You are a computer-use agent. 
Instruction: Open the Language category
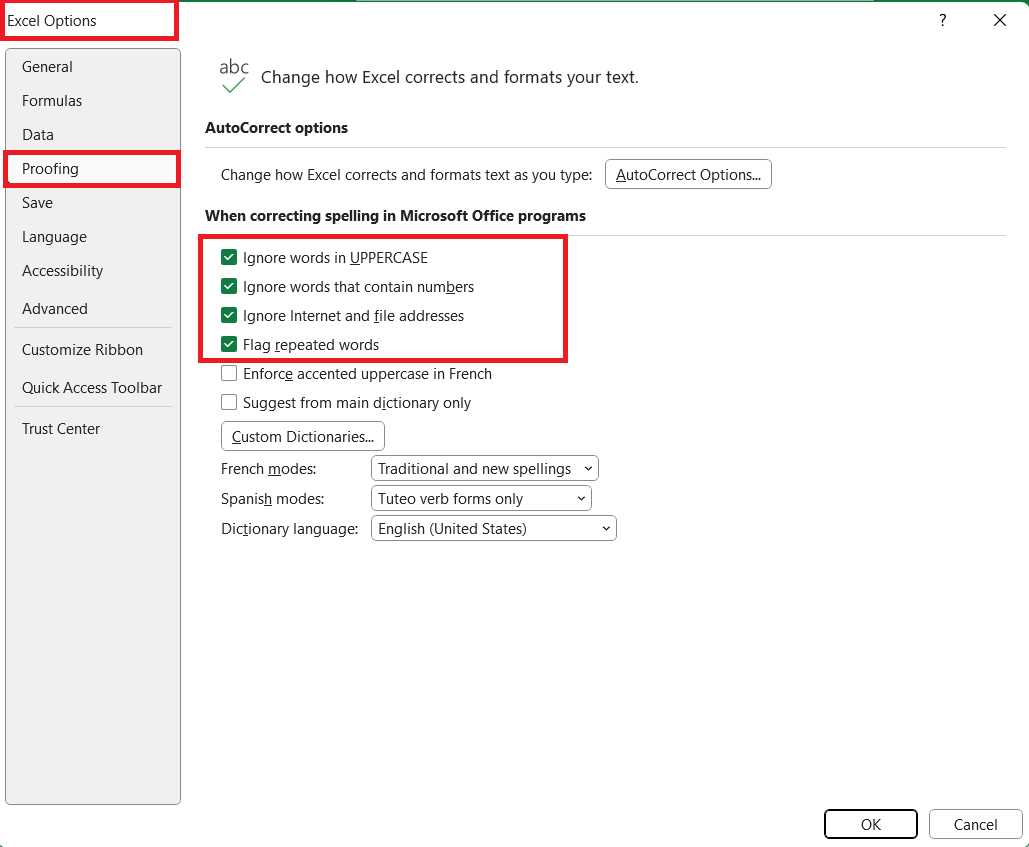pyautogui.click(x=93, y=237)
